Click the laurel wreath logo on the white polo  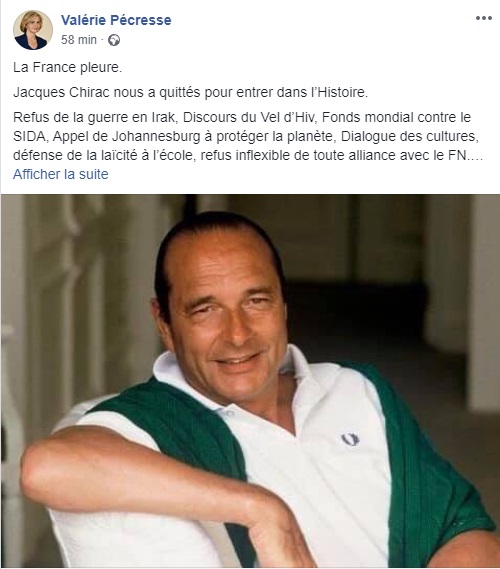point(350,439)
